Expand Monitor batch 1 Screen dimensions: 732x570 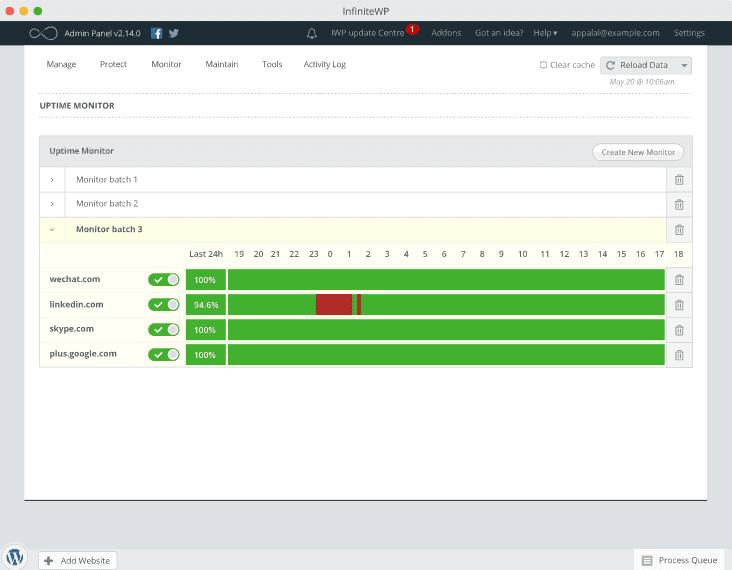(52, 180)
